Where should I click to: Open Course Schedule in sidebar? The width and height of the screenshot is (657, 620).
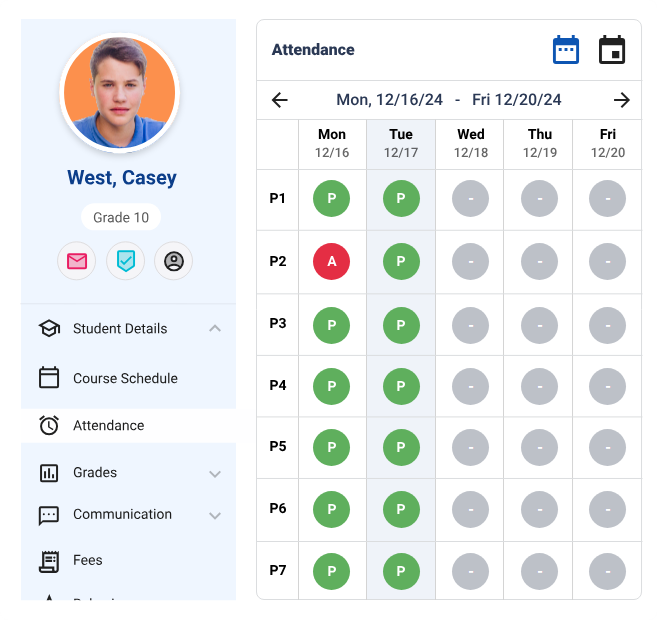125,378
